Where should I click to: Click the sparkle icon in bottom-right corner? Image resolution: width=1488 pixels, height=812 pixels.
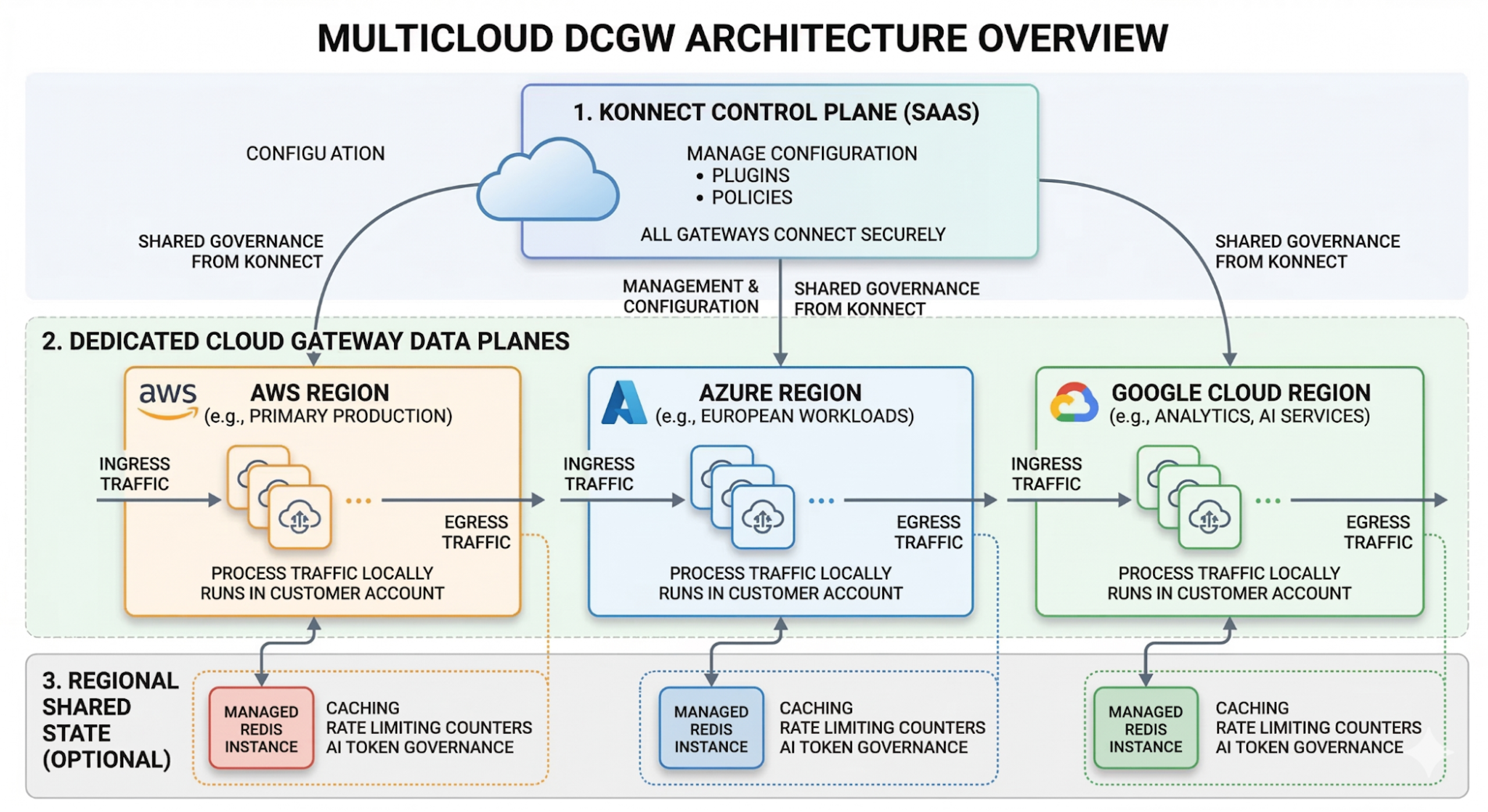pos(1430,753)
